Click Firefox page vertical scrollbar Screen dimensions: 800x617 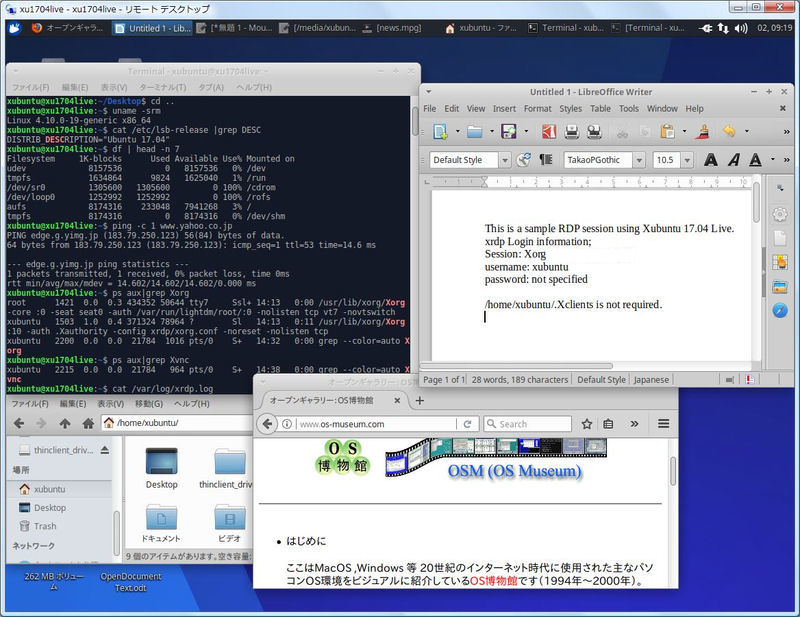pyautogui.click(x=672, y=471)
